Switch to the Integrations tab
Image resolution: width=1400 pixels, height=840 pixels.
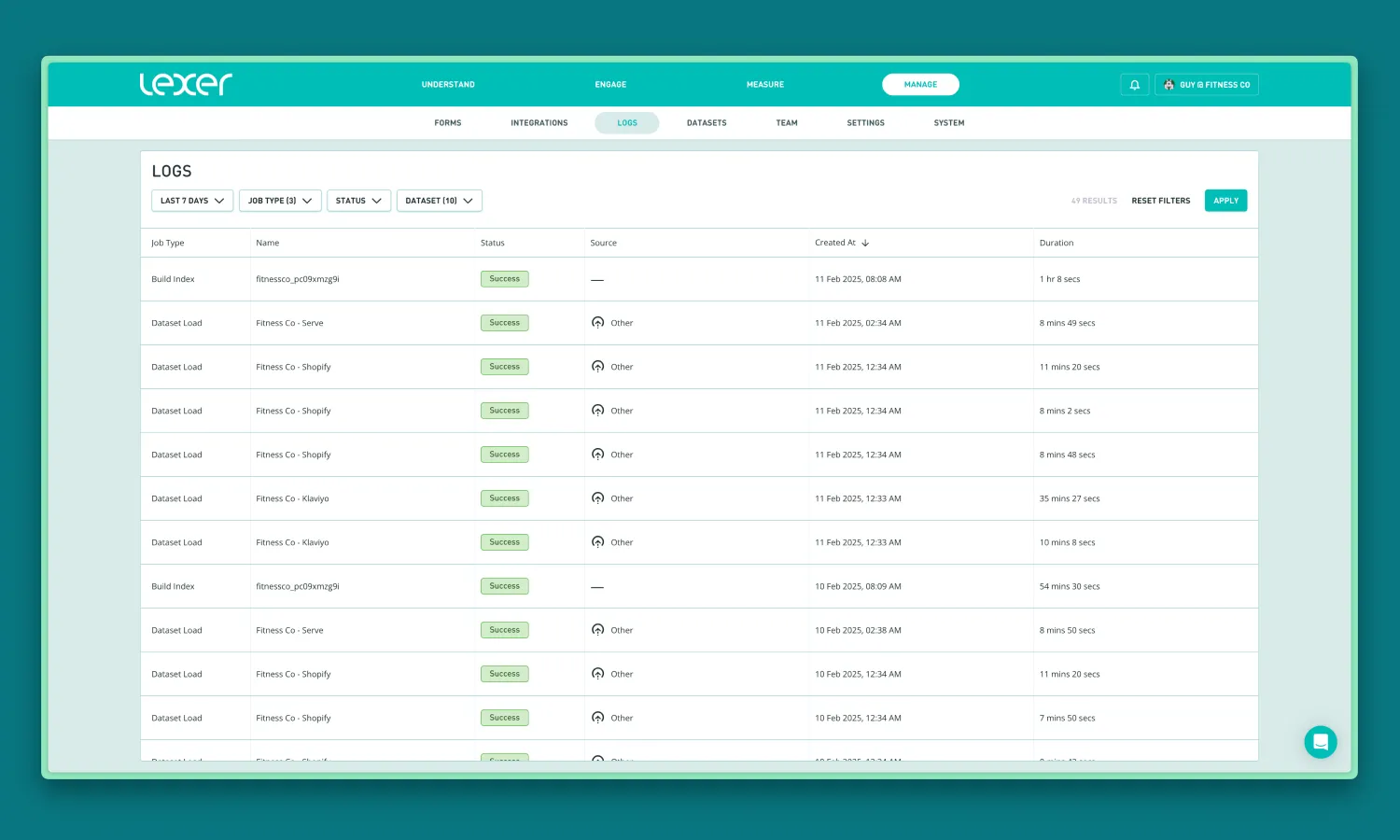(539, 123)
